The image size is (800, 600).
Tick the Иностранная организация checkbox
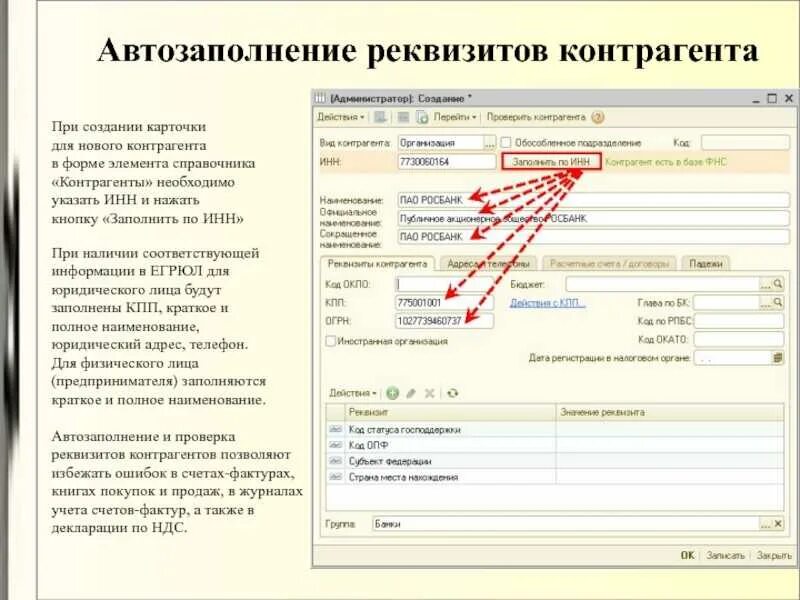(331, 341)
